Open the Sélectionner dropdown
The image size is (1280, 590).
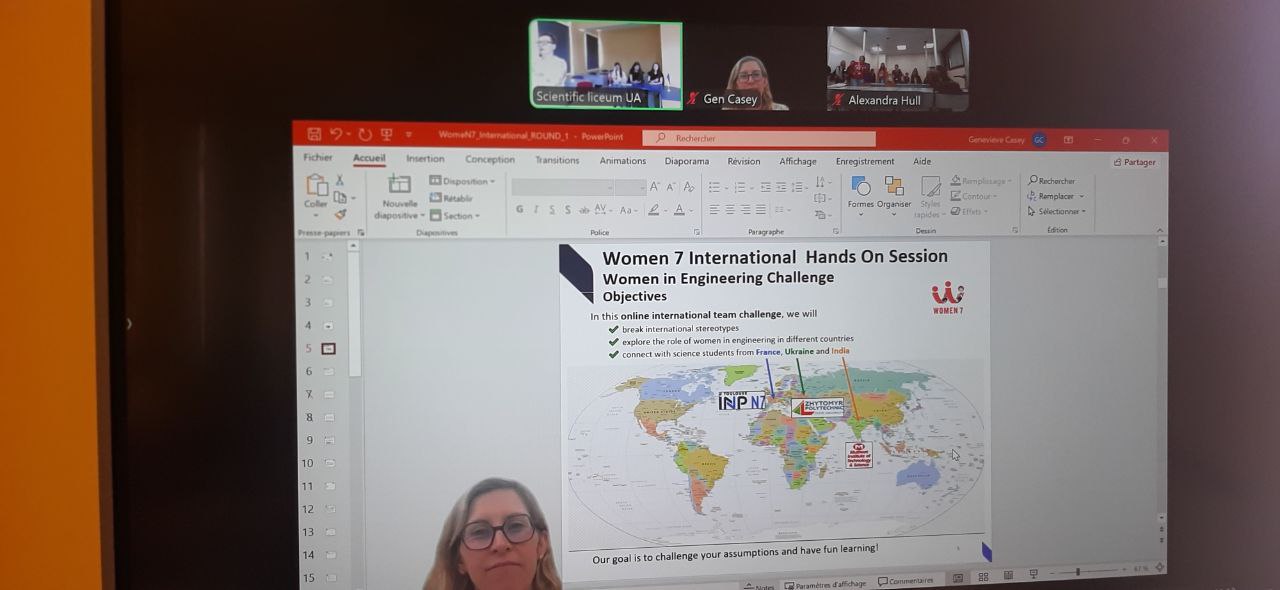click(x=1056, y=211)
